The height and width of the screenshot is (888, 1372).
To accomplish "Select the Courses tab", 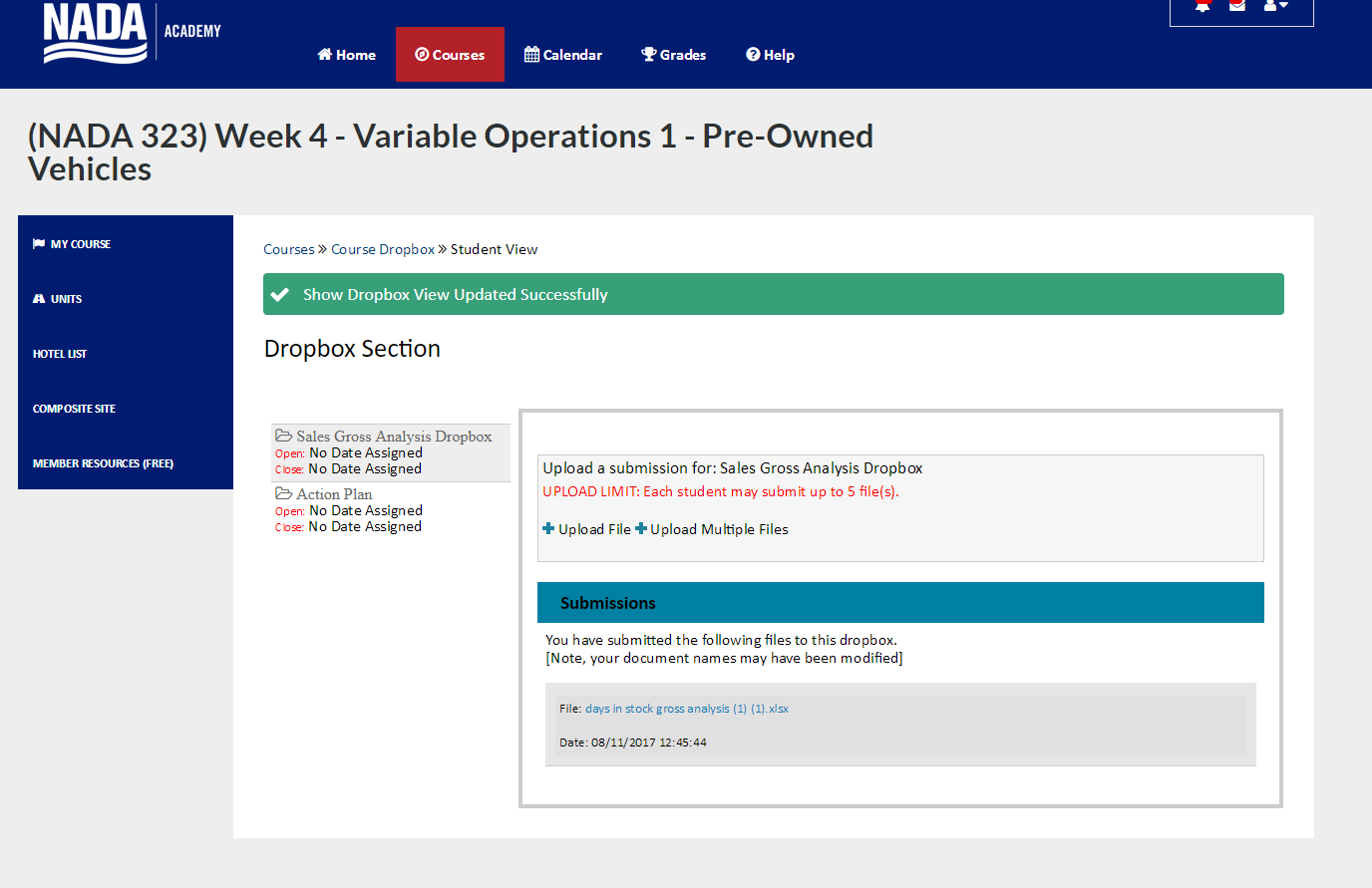I will point(450,55).
